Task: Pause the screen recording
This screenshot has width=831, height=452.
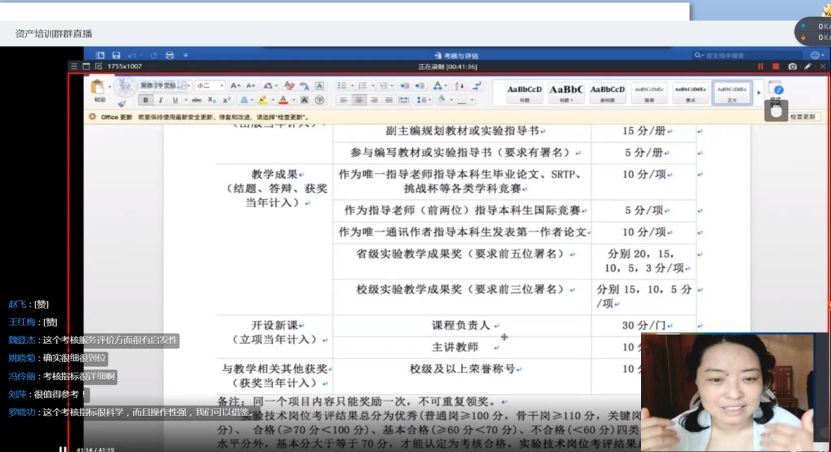Action: click(760, 66)
